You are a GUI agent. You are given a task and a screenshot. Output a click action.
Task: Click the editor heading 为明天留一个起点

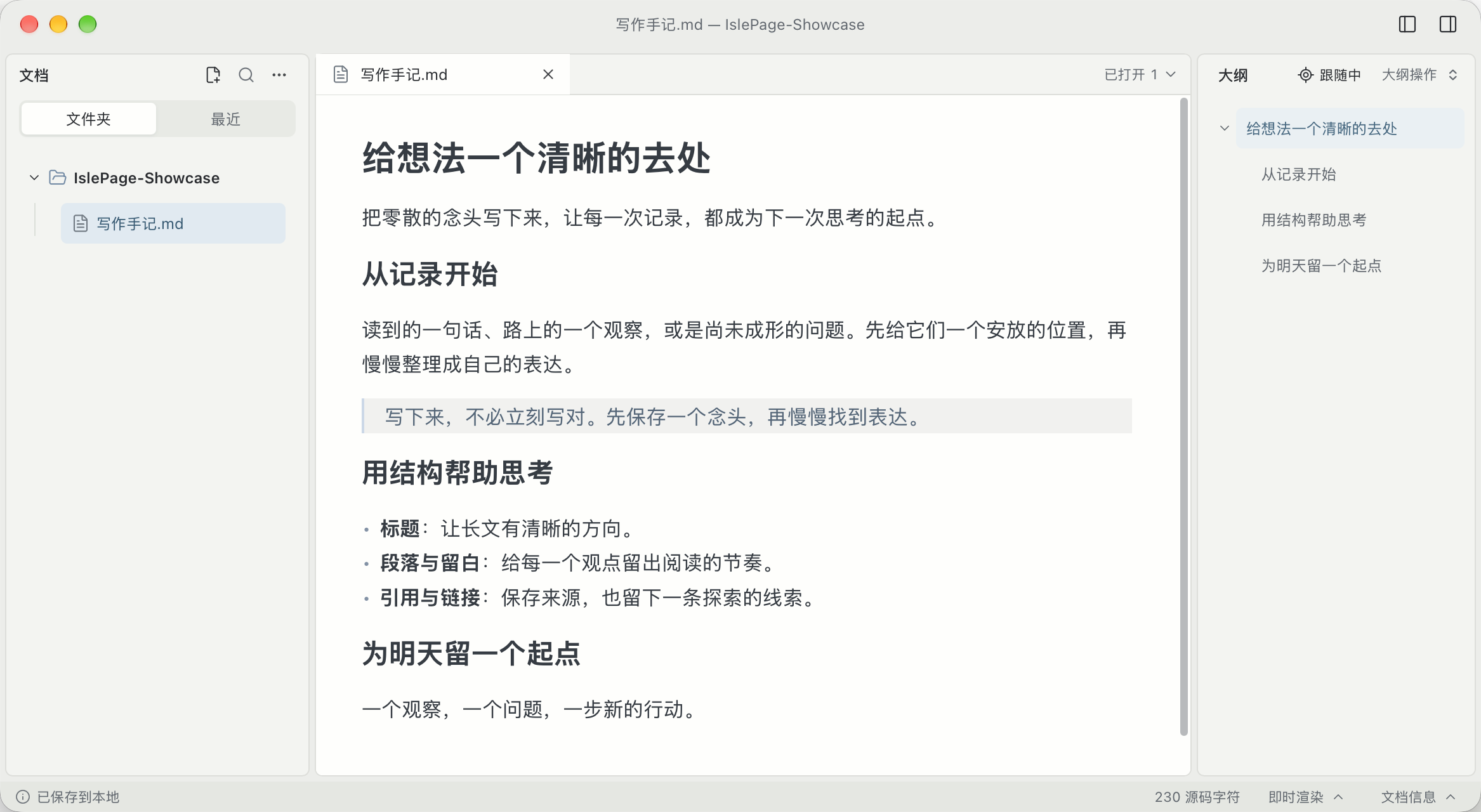tap(471, 653)
